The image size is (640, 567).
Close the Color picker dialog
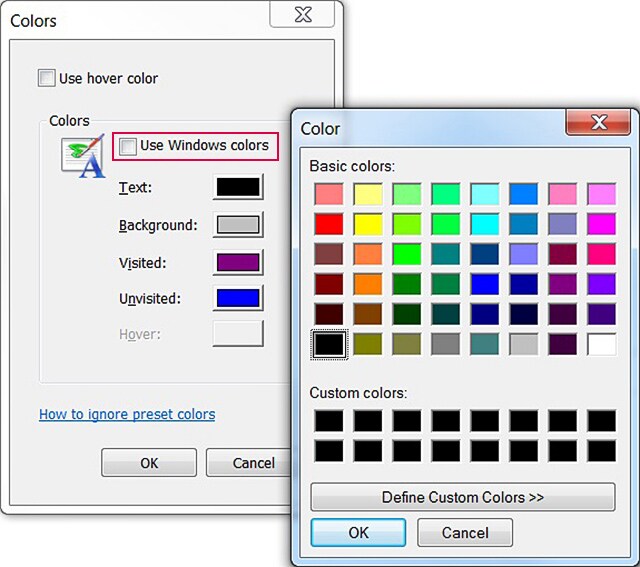(598, 122)
